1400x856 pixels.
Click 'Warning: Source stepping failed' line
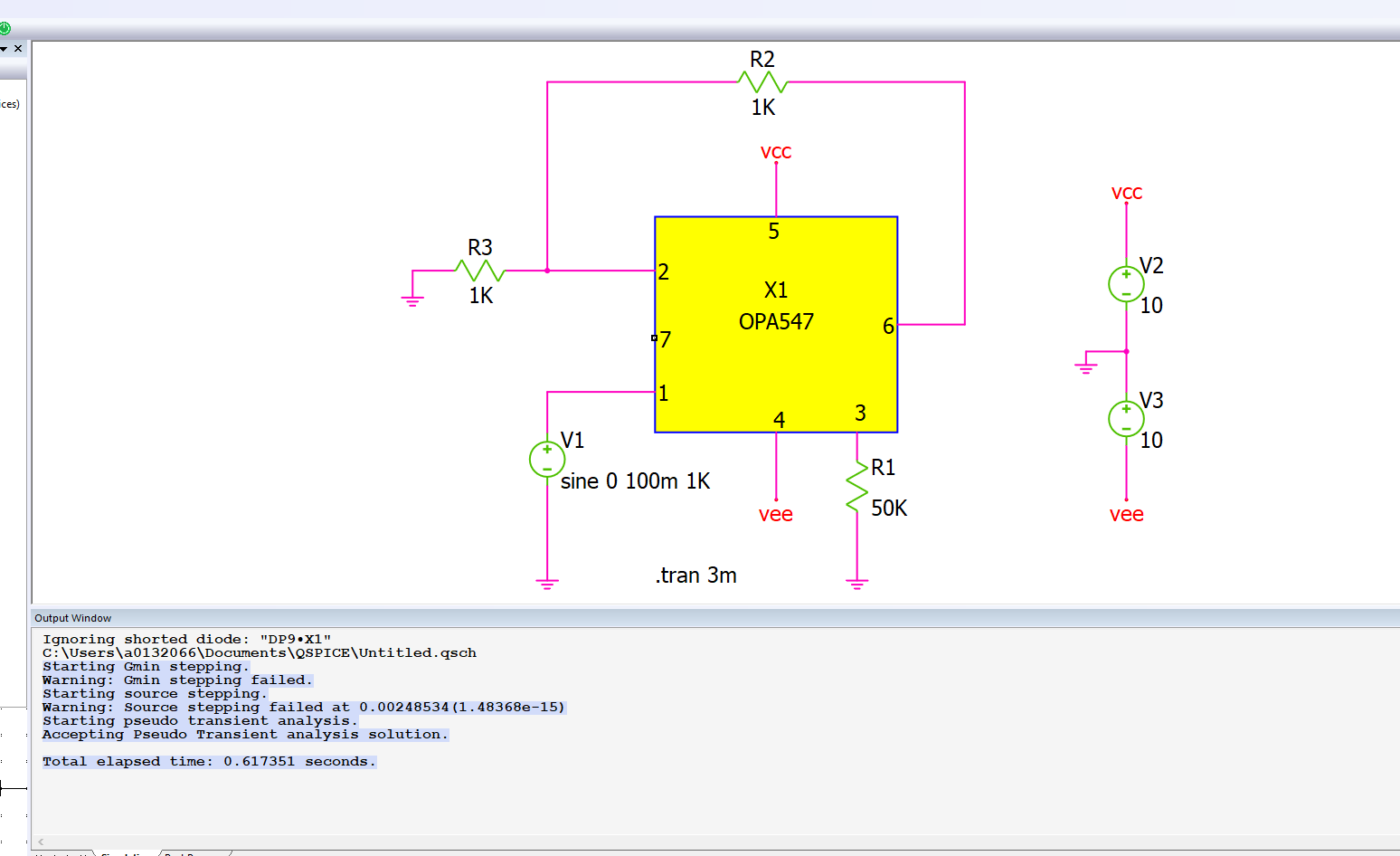(x=304, y=707)
